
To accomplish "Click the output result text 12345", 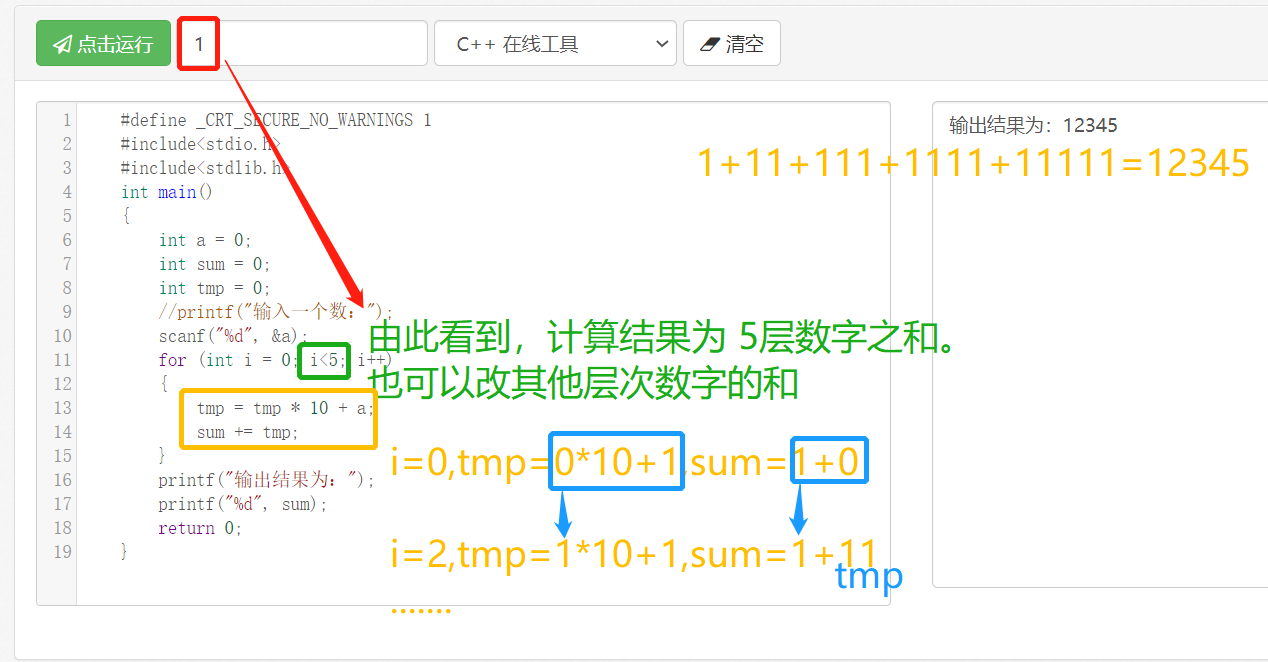I will tap(1093, 125).
